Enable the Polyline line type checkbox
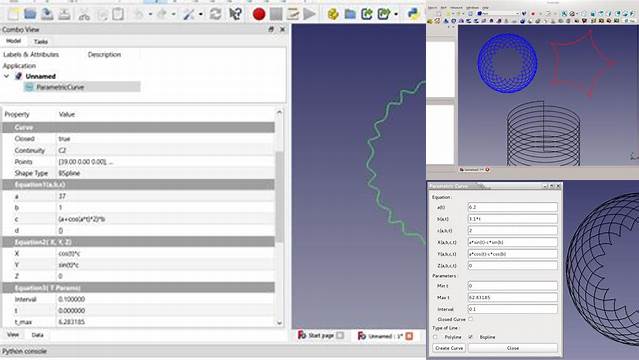 pyautogui.click(x=435, y=337)
